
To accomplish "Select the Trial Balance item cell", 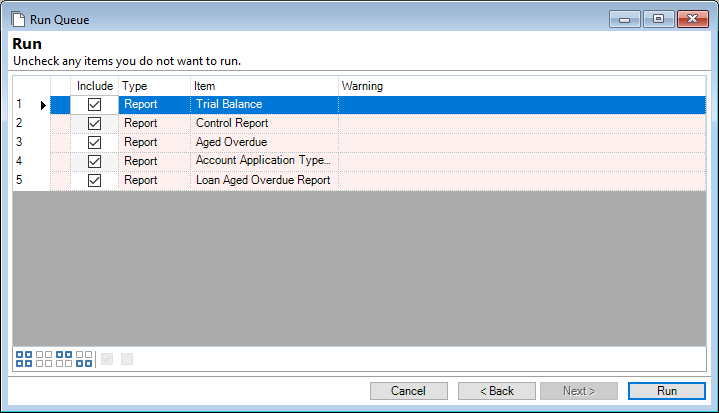I will [x=265, y=105].
